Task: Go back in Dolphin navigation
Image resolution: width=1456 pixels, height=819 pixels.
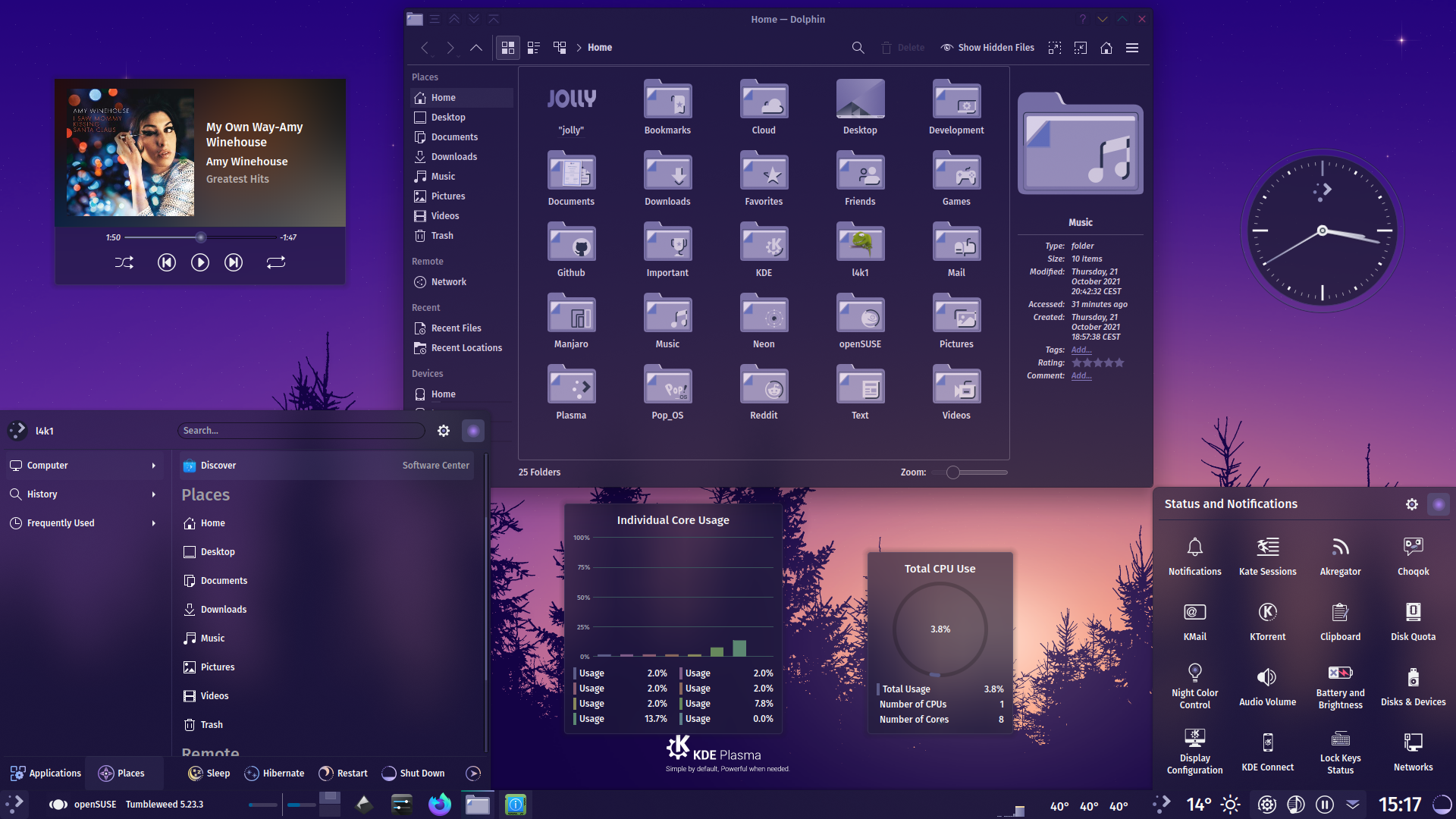Action: (x=425, y=48)
